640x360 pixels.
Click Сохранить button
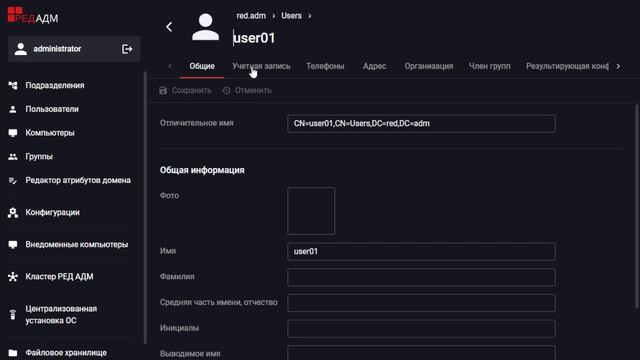click(x=185, y=91)
